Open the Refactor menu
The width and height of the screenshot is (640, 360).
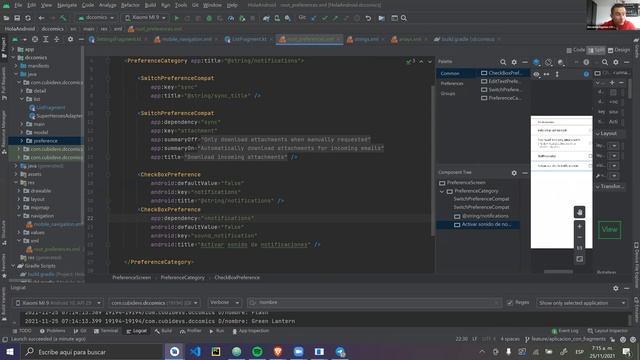[130, 5]
